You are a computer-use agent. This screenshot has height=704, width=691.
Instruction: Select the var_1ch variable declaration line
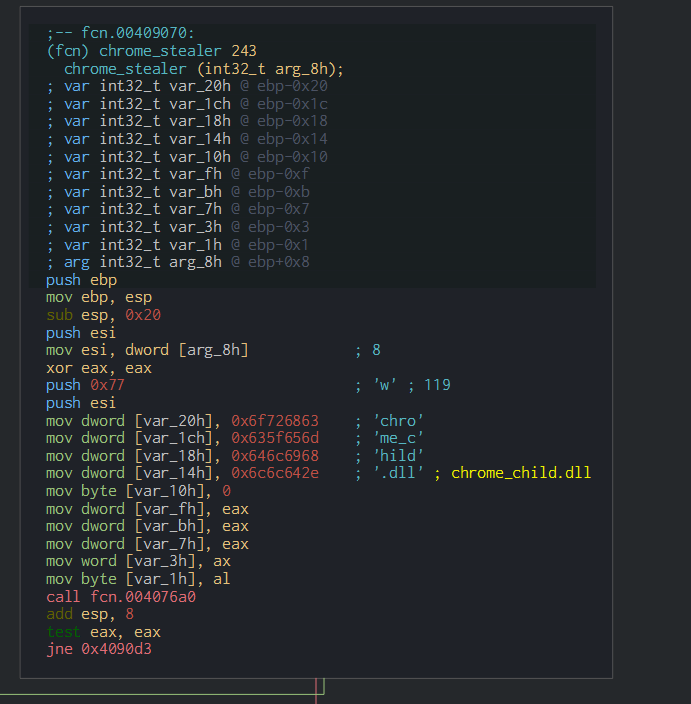187,104
